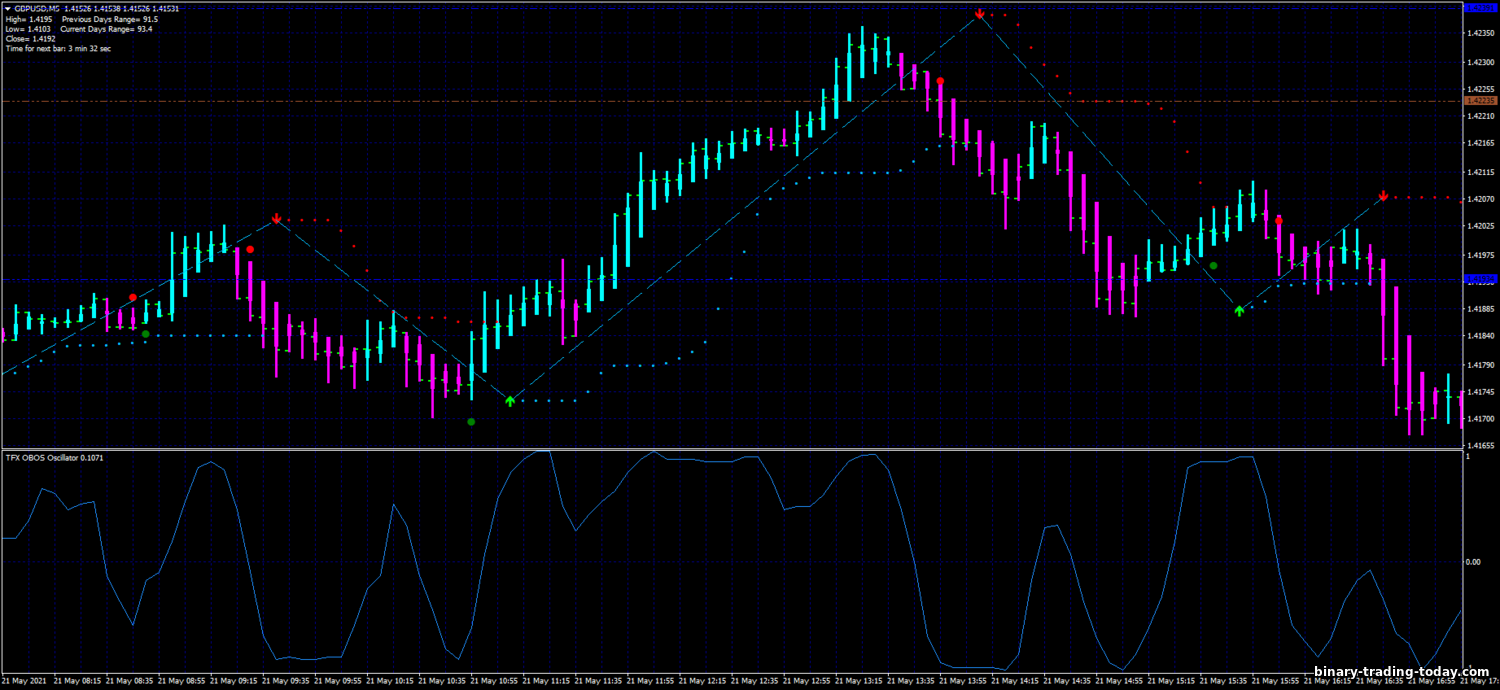Viewport: 1500px width, 690px height.
Task: Click the 'Current Days Range= 93.4' text
Action: tap(106, 29)
